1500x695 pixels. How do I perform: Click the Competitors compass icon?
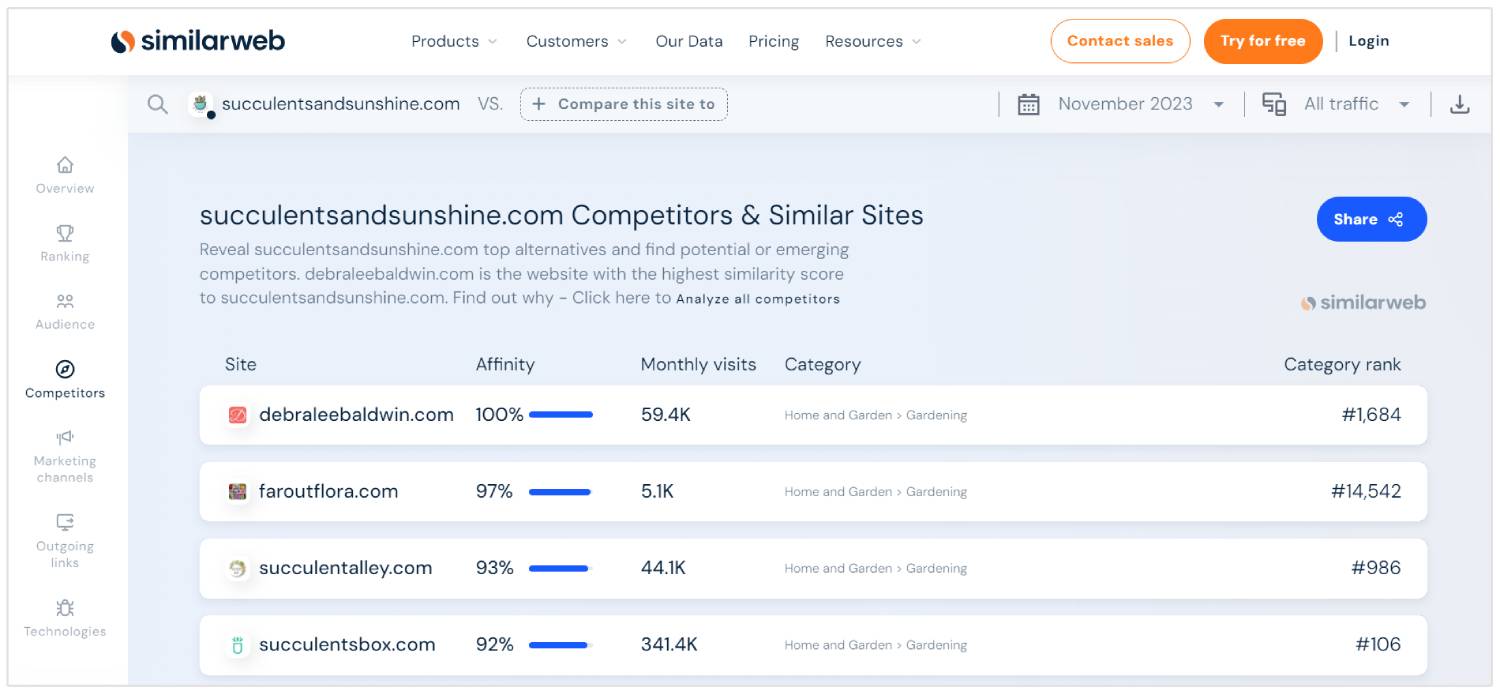click(x=65, y=370)
